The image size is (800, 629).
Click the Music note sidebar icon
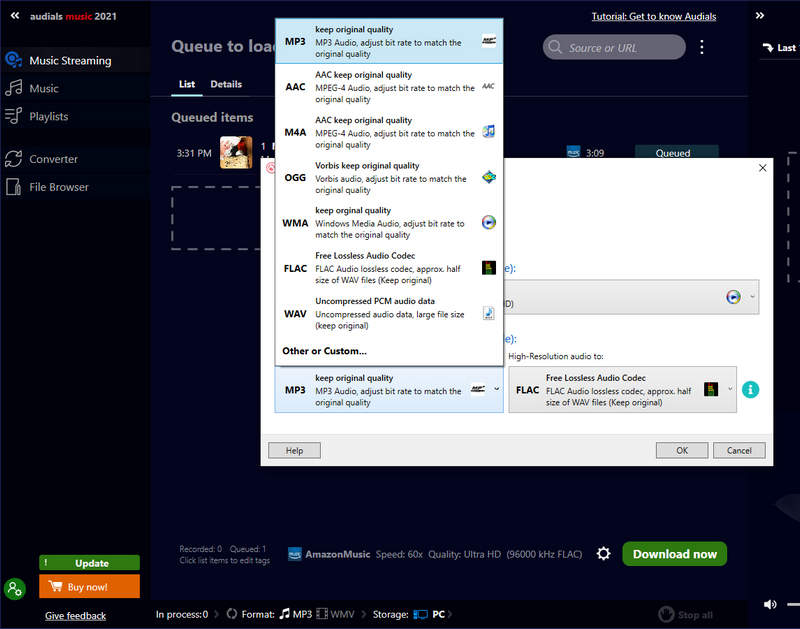click(13, 88)
